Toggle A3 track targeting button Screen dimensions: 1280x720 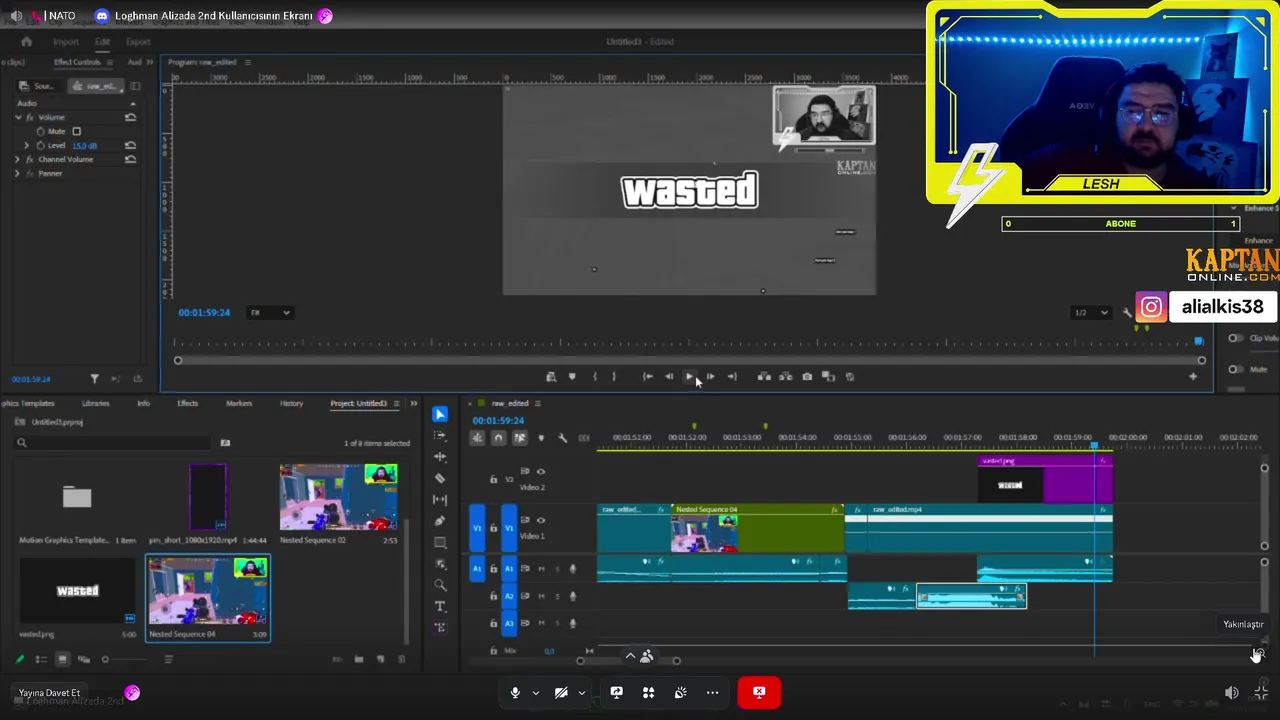coord(509,623)
